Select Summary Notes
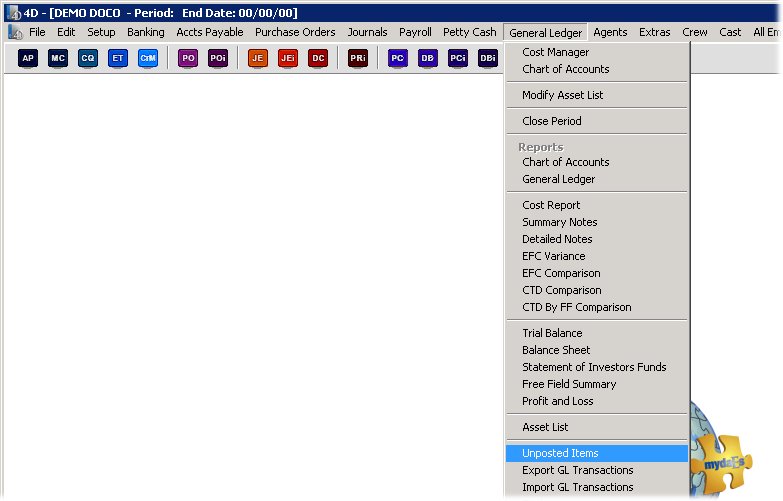783x501 pixels. tap(597, 222)
